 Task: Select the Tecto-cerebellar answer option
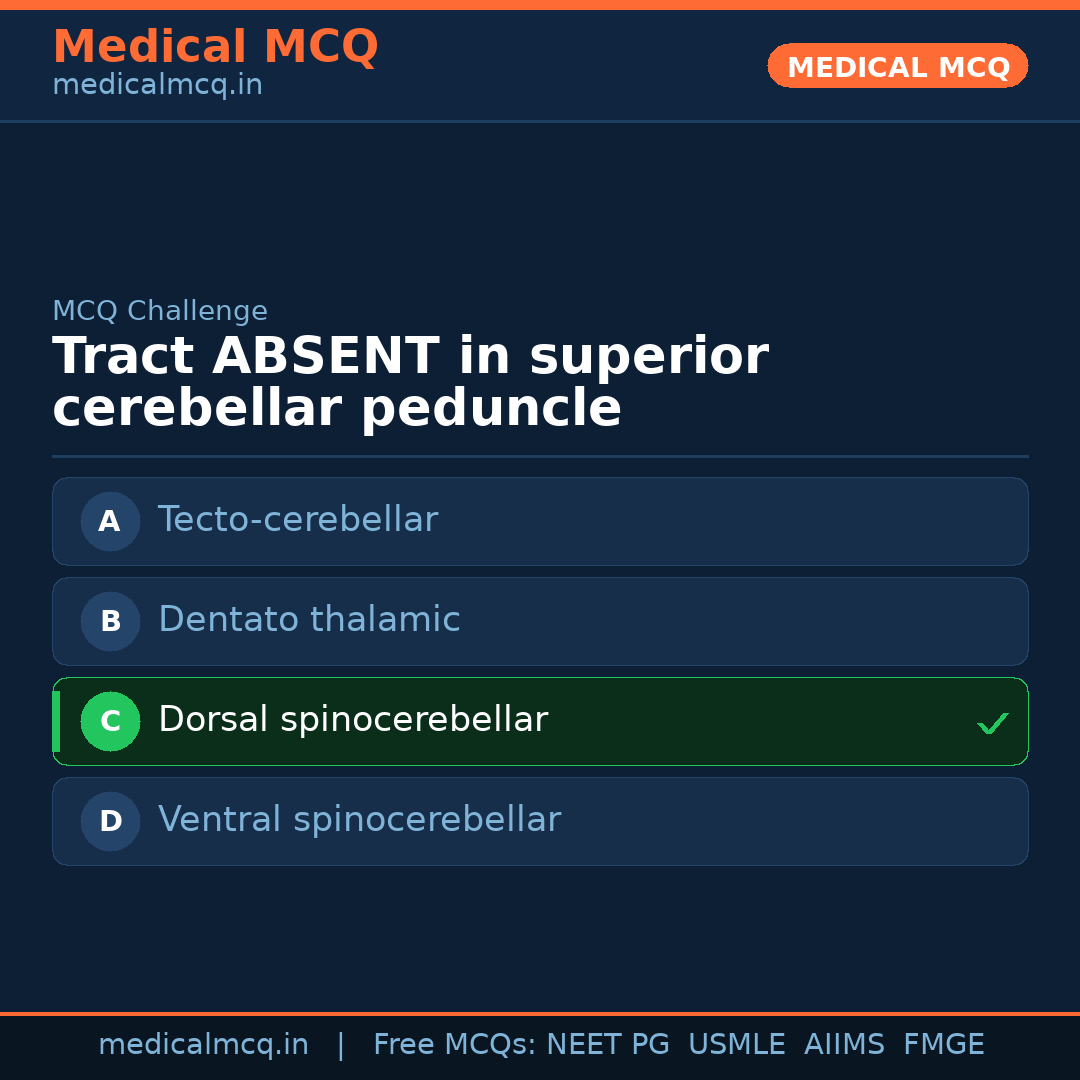540,521
